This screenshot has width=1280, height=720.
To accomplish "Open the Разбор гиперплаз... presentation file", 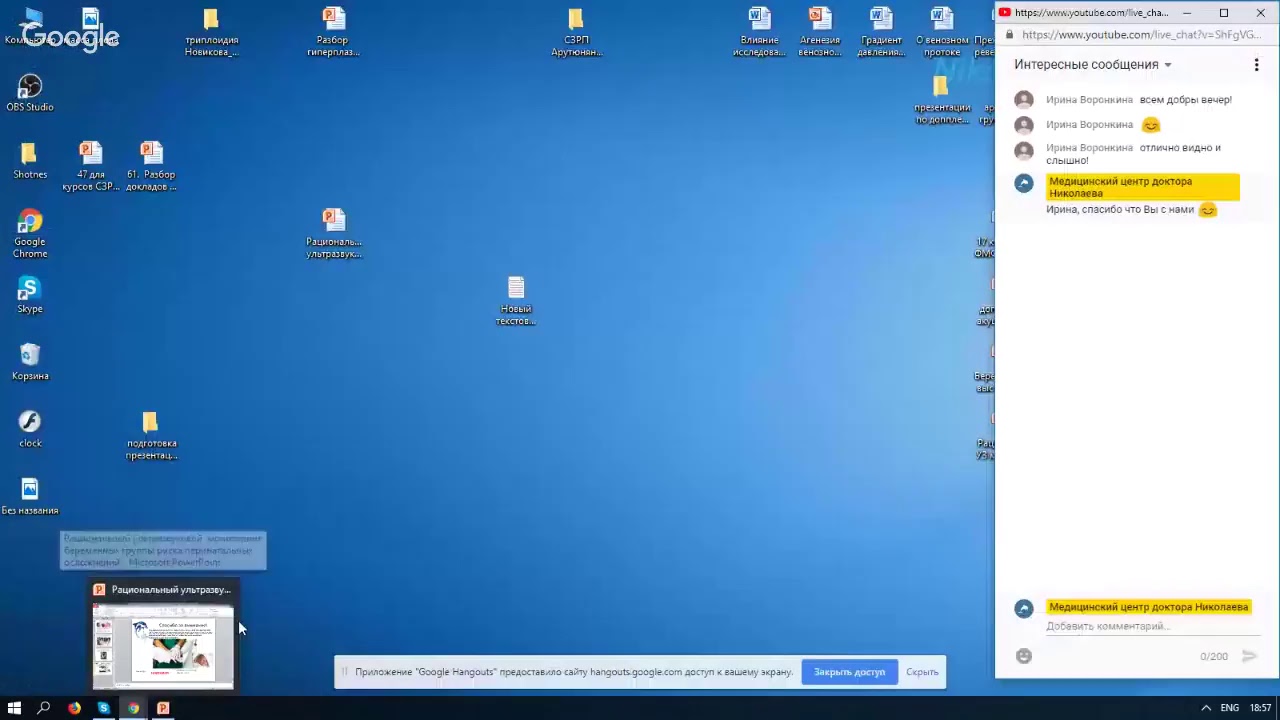I will [x=333, y=32].
